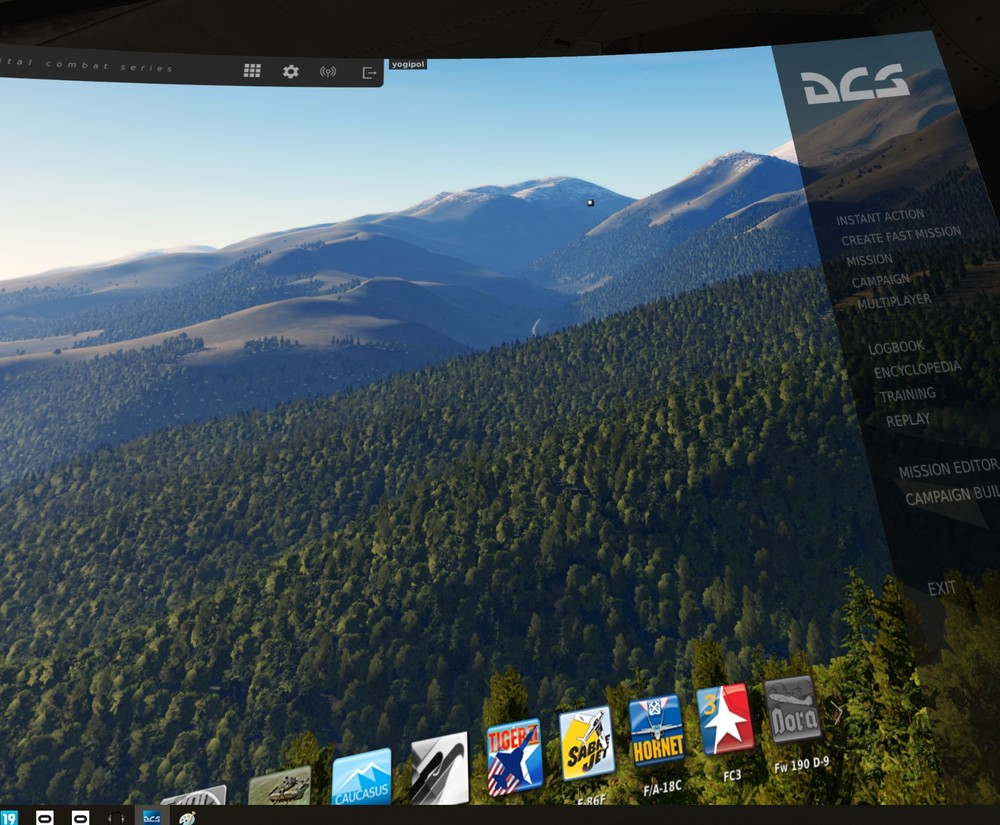Screen dimensions: 1000x825
Task: Open the Encyclopedia
Action: (x=917, y=369)
